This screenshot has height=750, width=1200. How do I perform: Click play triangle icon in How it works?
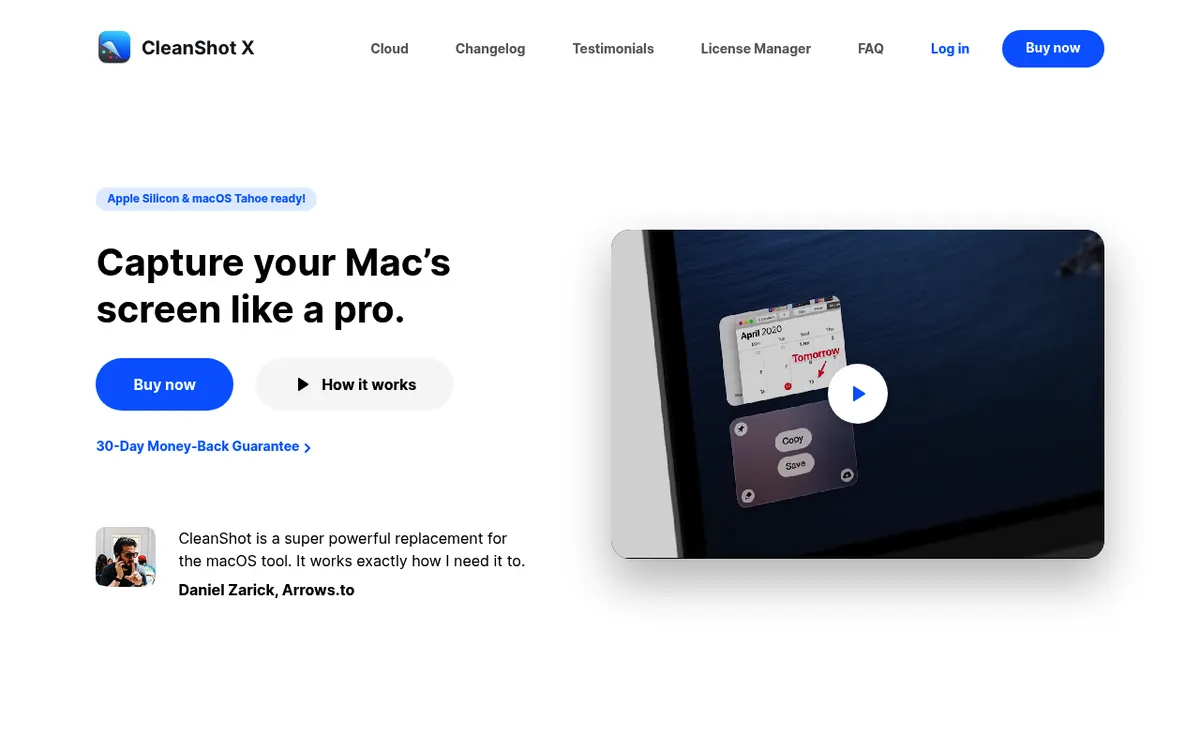pos(303,384)
